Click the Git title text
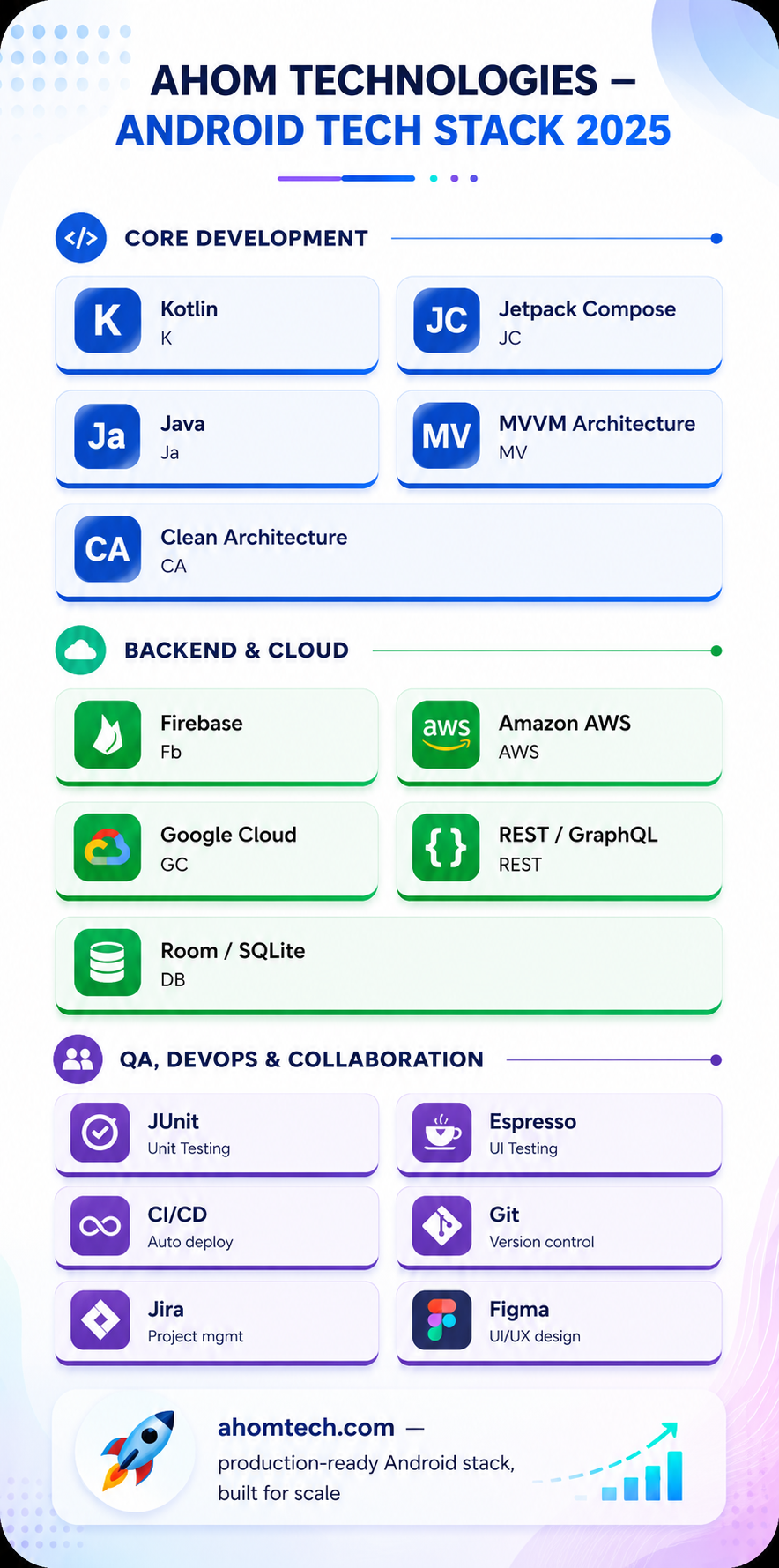 (505, 1215)
